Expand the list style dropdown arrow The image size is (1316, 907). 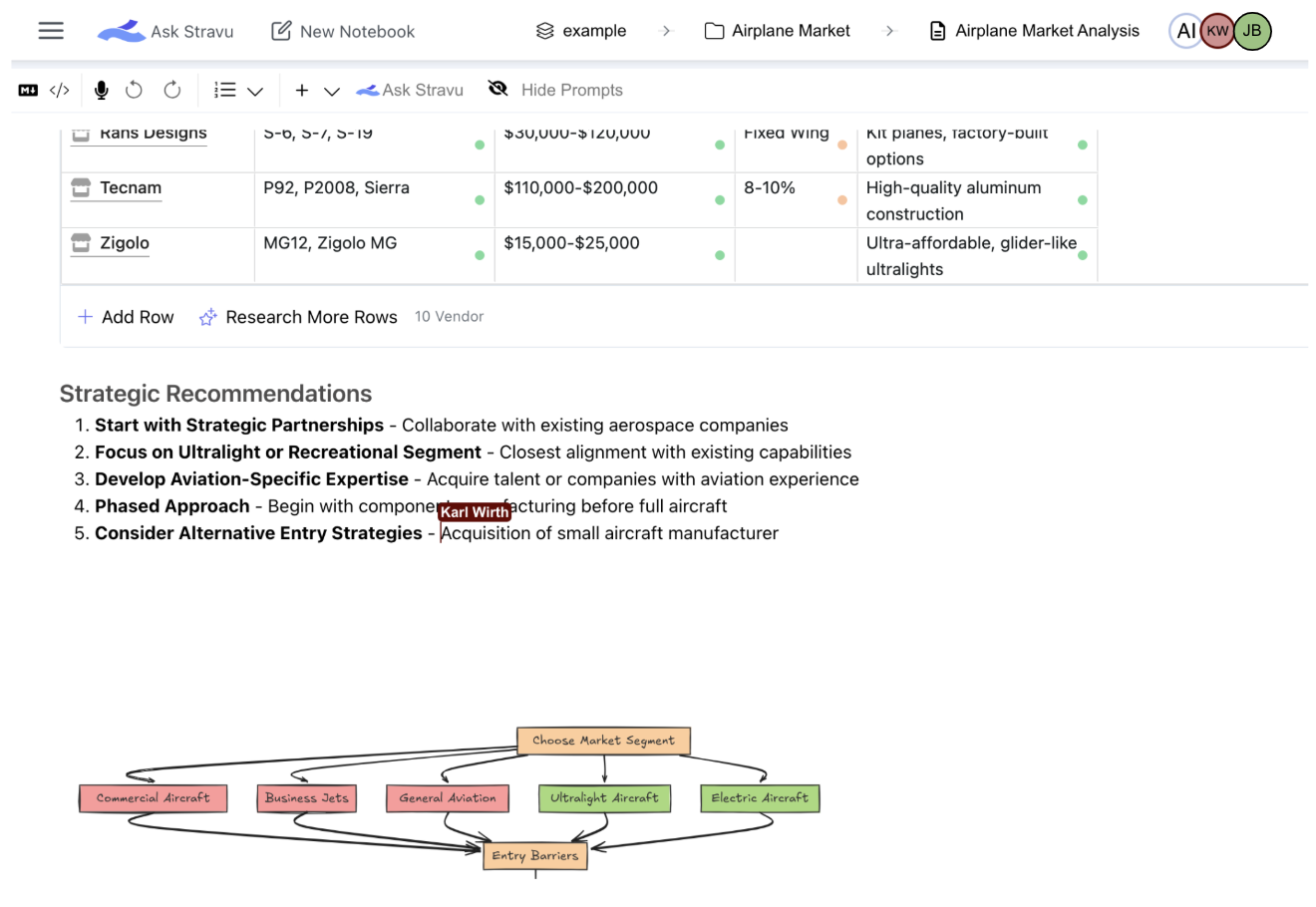click(x=255, y=92)
